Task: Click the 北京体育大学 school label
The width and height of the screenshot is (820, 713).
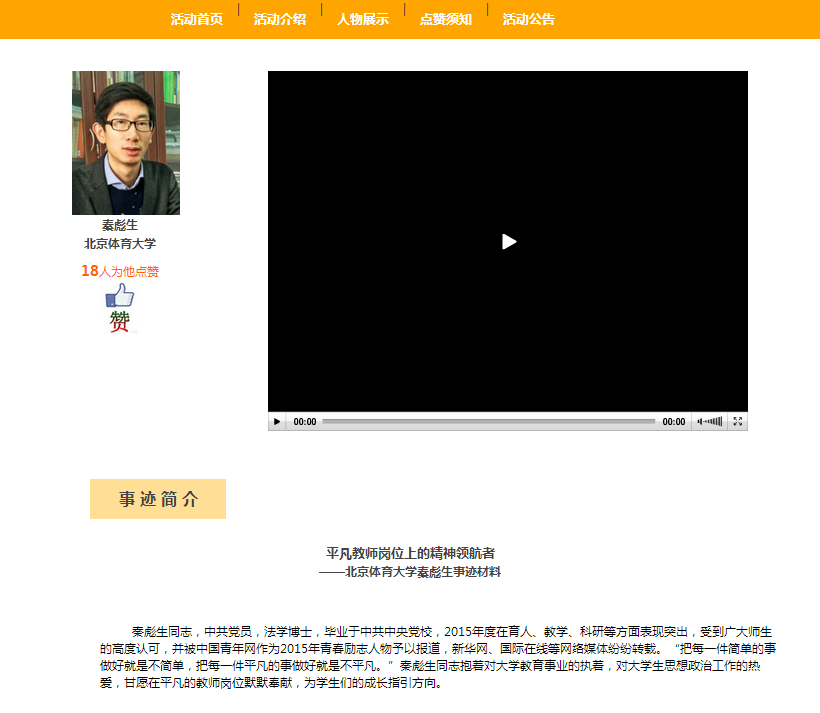Action: point(117,243)
